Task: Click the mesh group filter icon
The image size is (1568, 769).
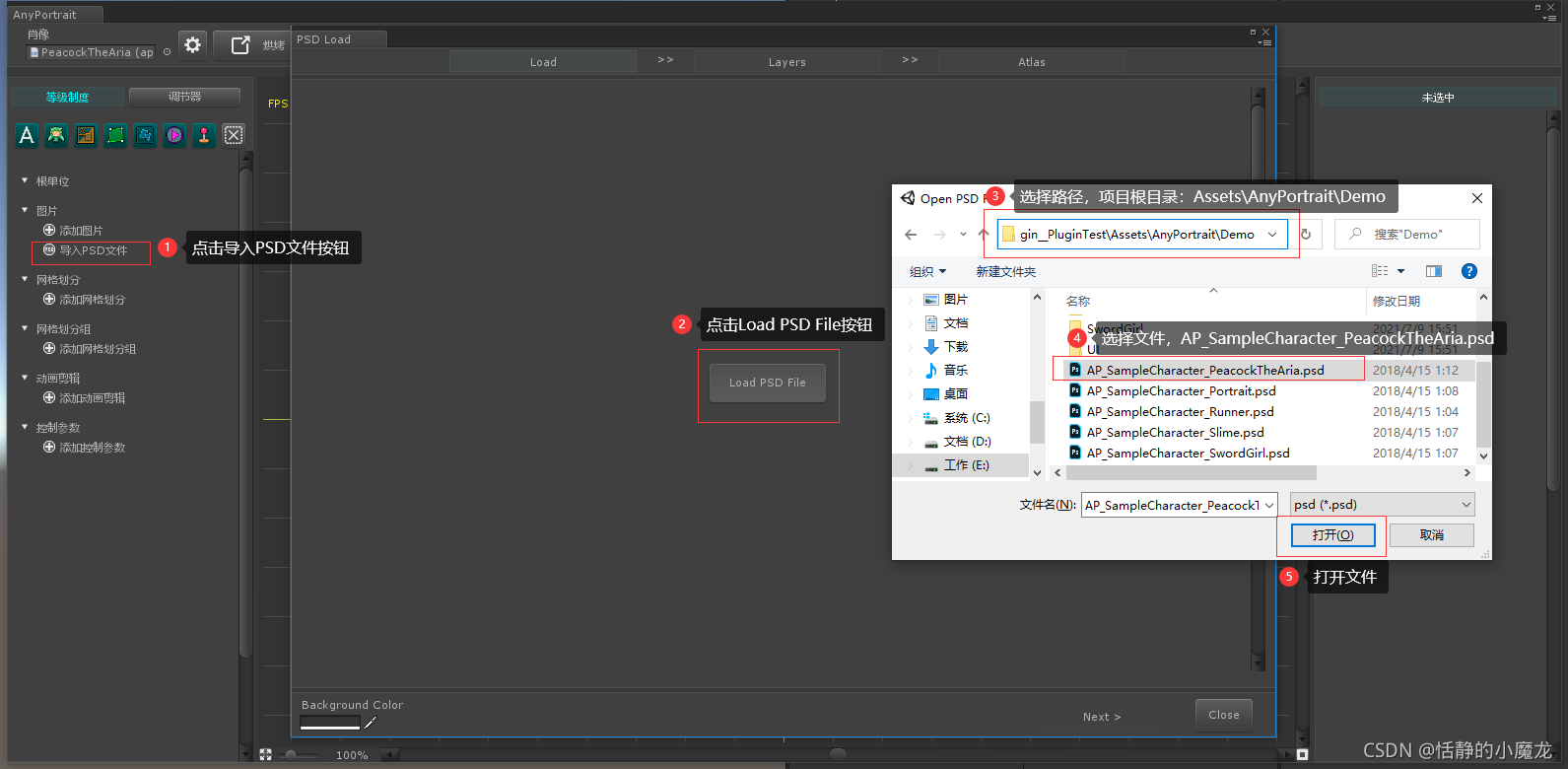Action: [x=145, y=135]
